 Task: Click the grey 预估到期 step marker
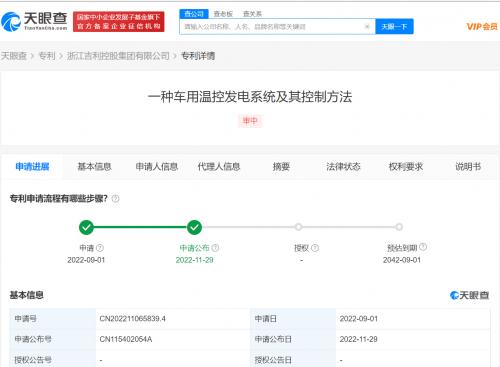[399, 227]
